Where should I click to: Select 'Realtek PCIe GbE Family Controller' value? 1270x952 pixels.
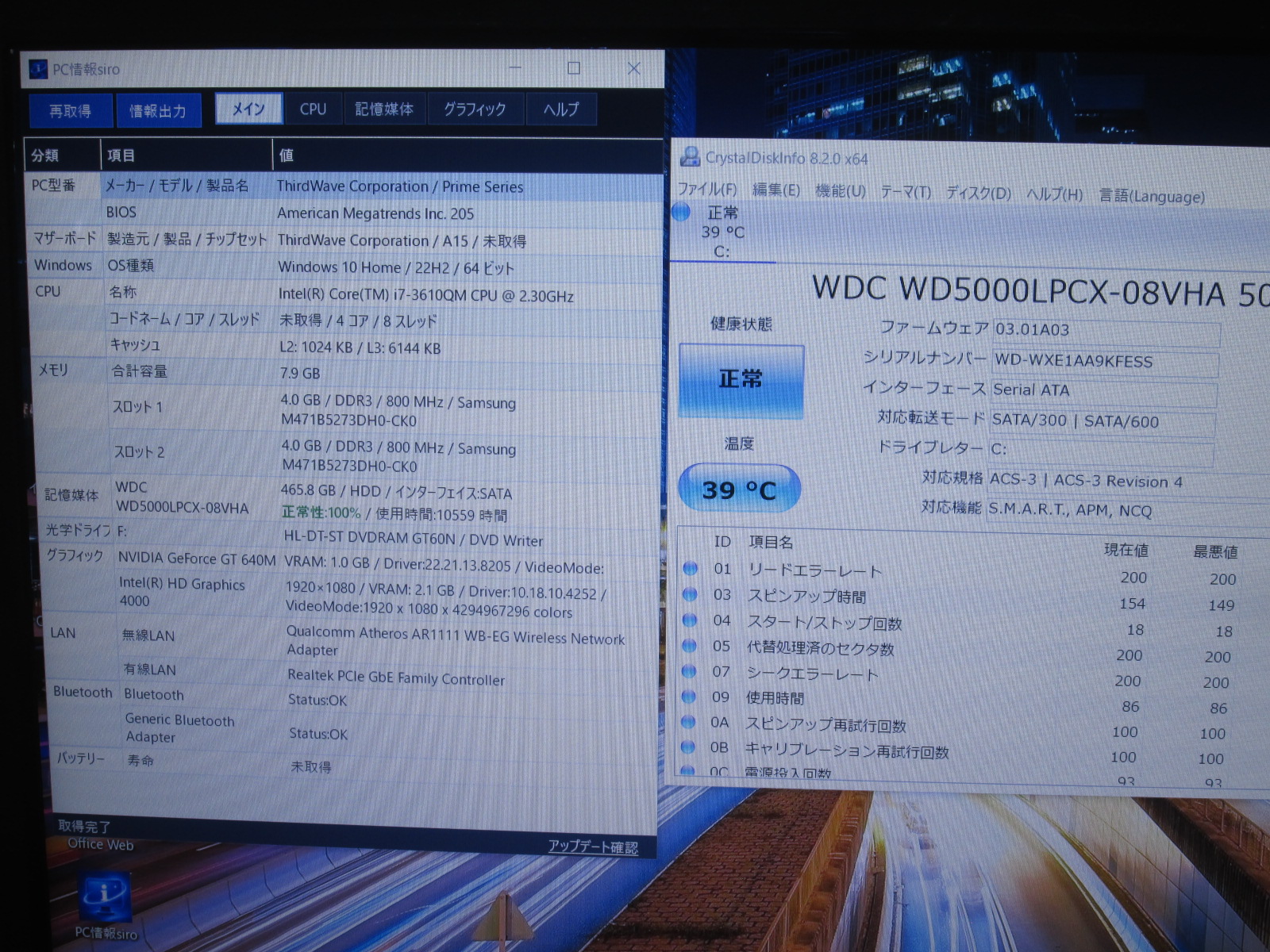396,678
